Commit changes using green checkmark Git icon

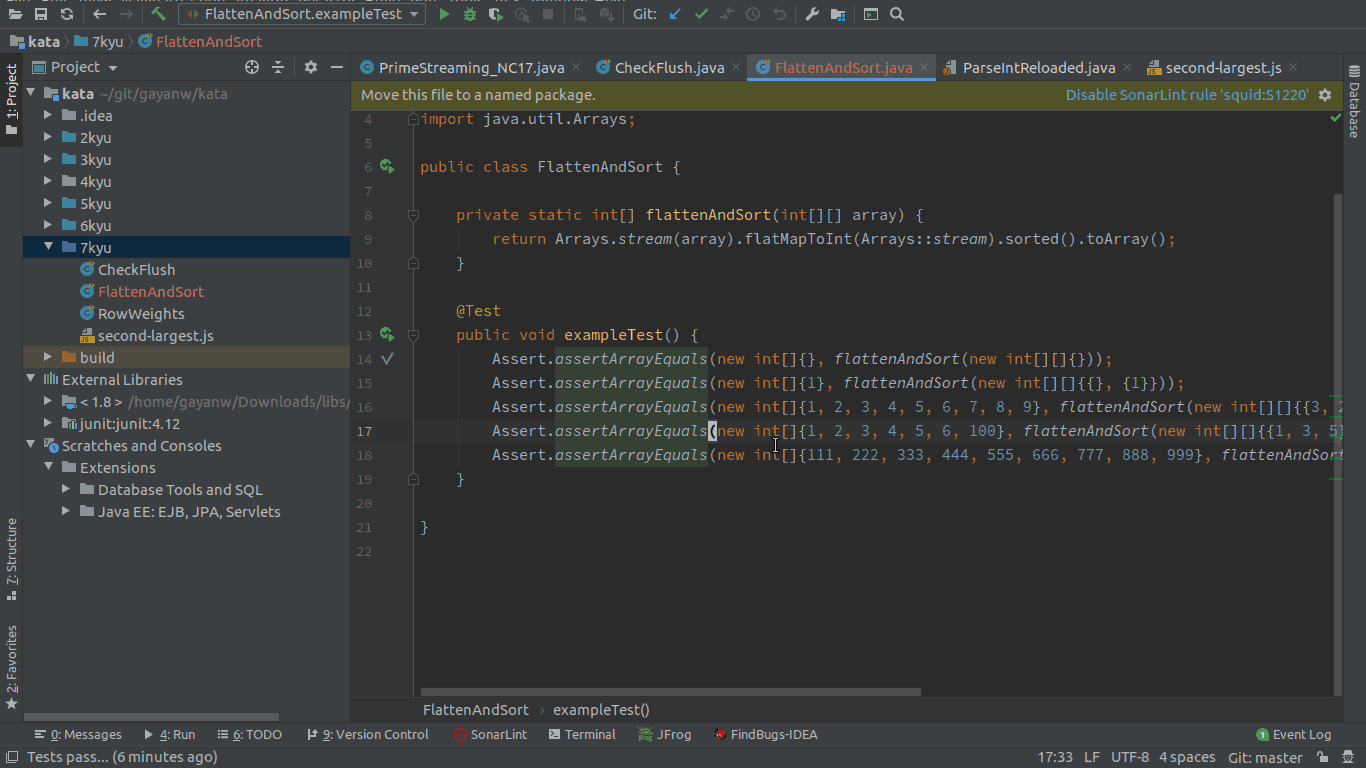701,14
